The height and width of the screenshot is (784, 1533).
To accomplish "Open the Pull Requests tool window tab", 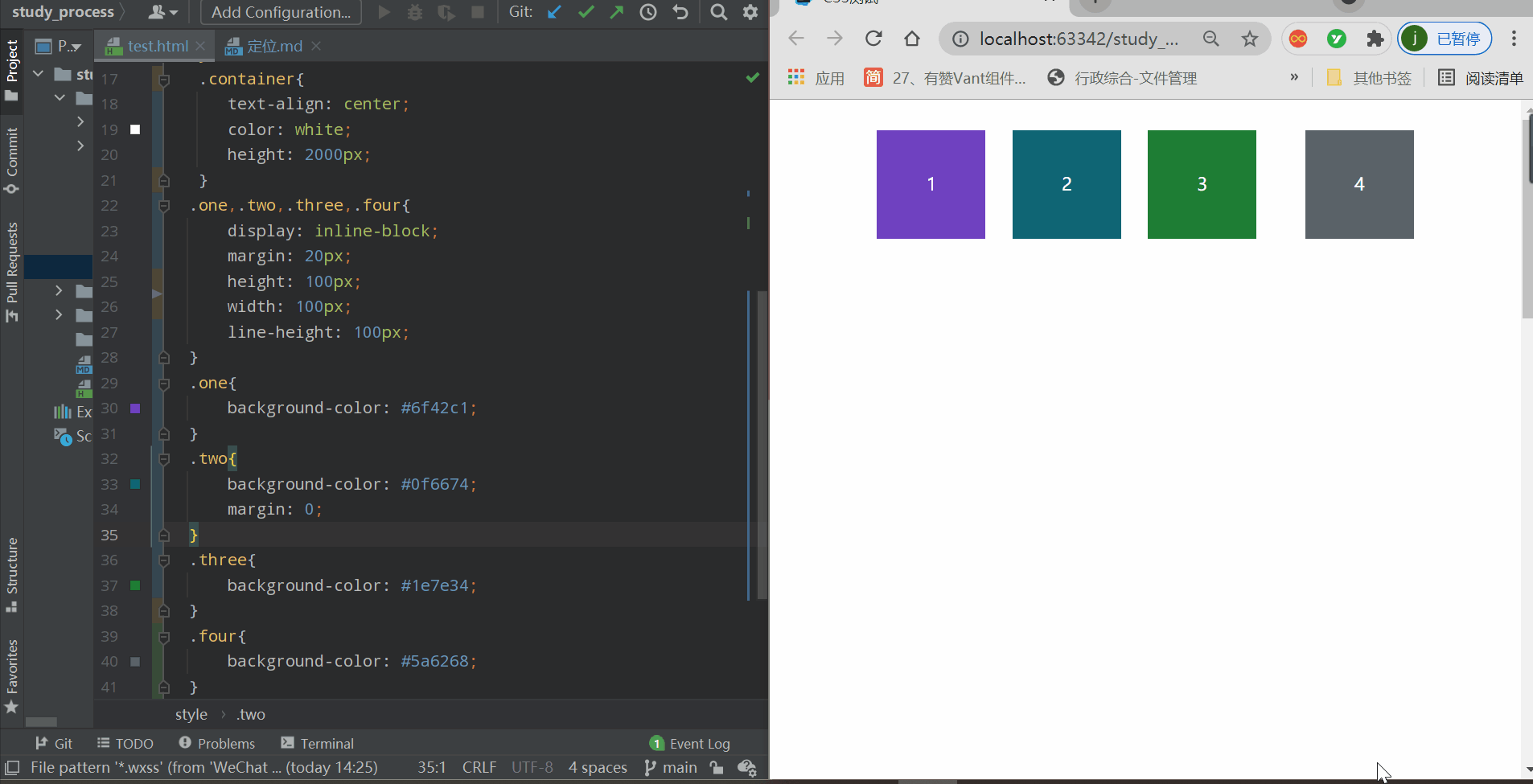I will [12, 272].
